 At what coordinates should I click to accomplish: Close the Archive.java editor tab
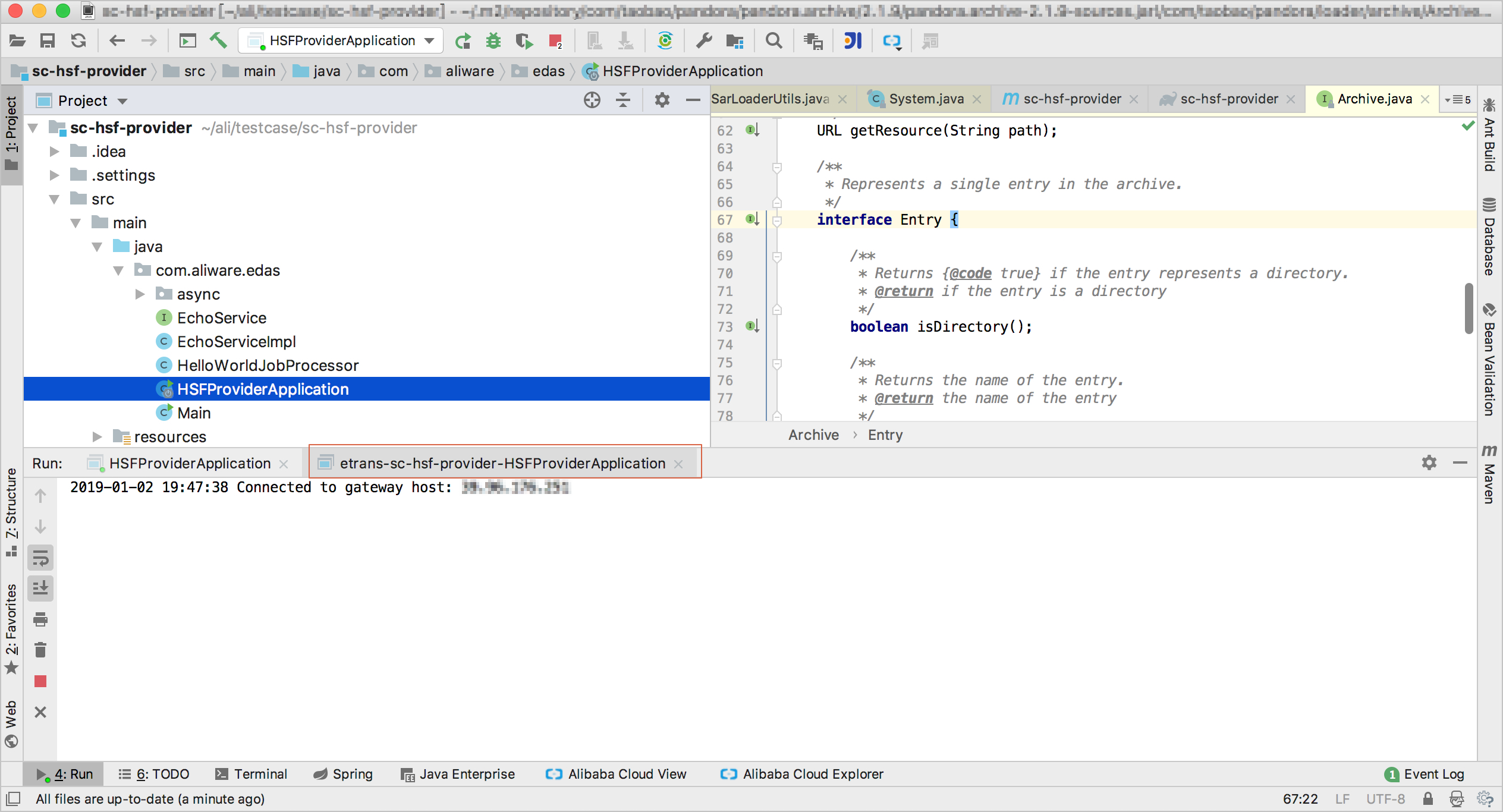point(1425,100)
